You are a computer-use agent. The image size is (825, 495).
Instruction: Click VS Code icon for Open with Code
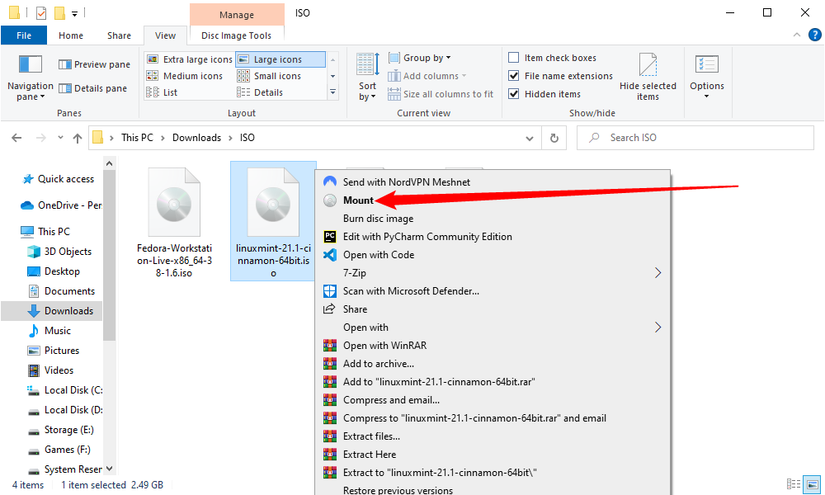pyautogui.click(x=330, y=255)
